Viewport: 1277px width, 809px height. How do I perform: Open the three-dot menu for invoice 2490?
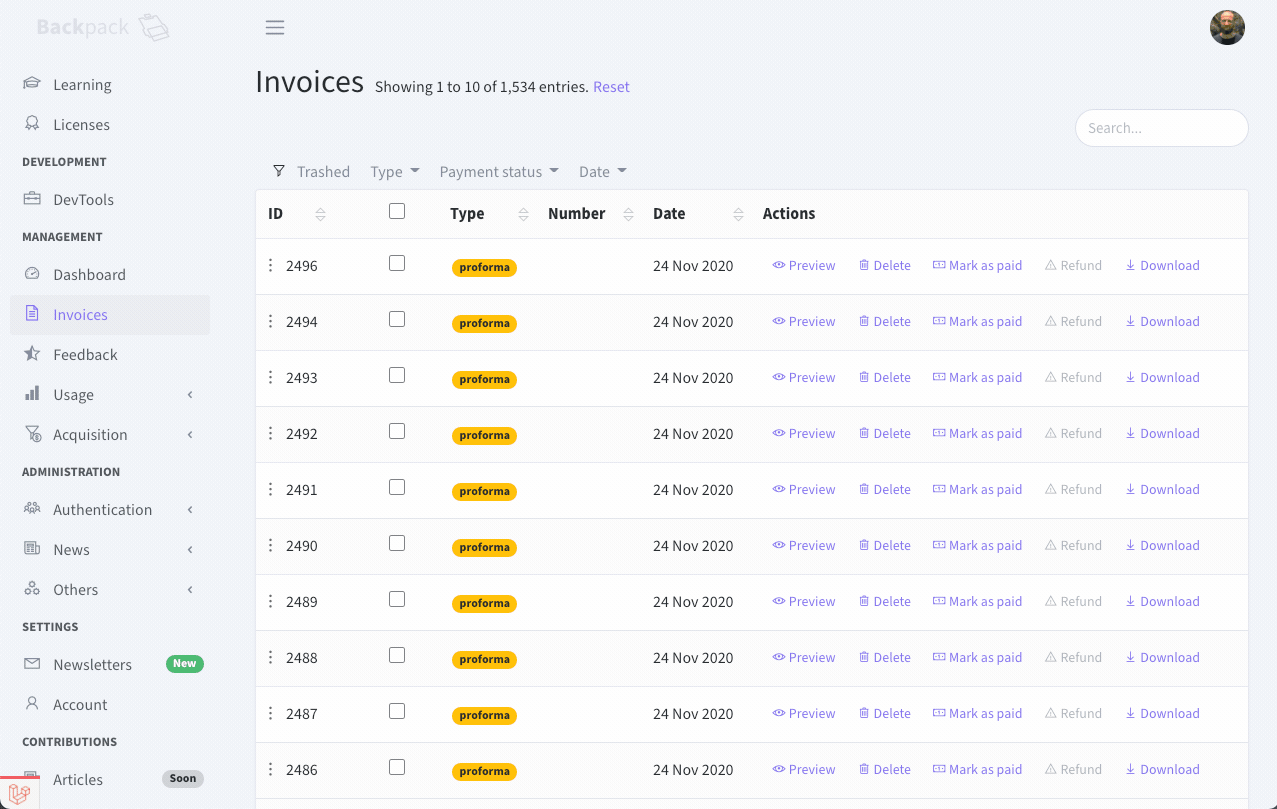[270, 546]
